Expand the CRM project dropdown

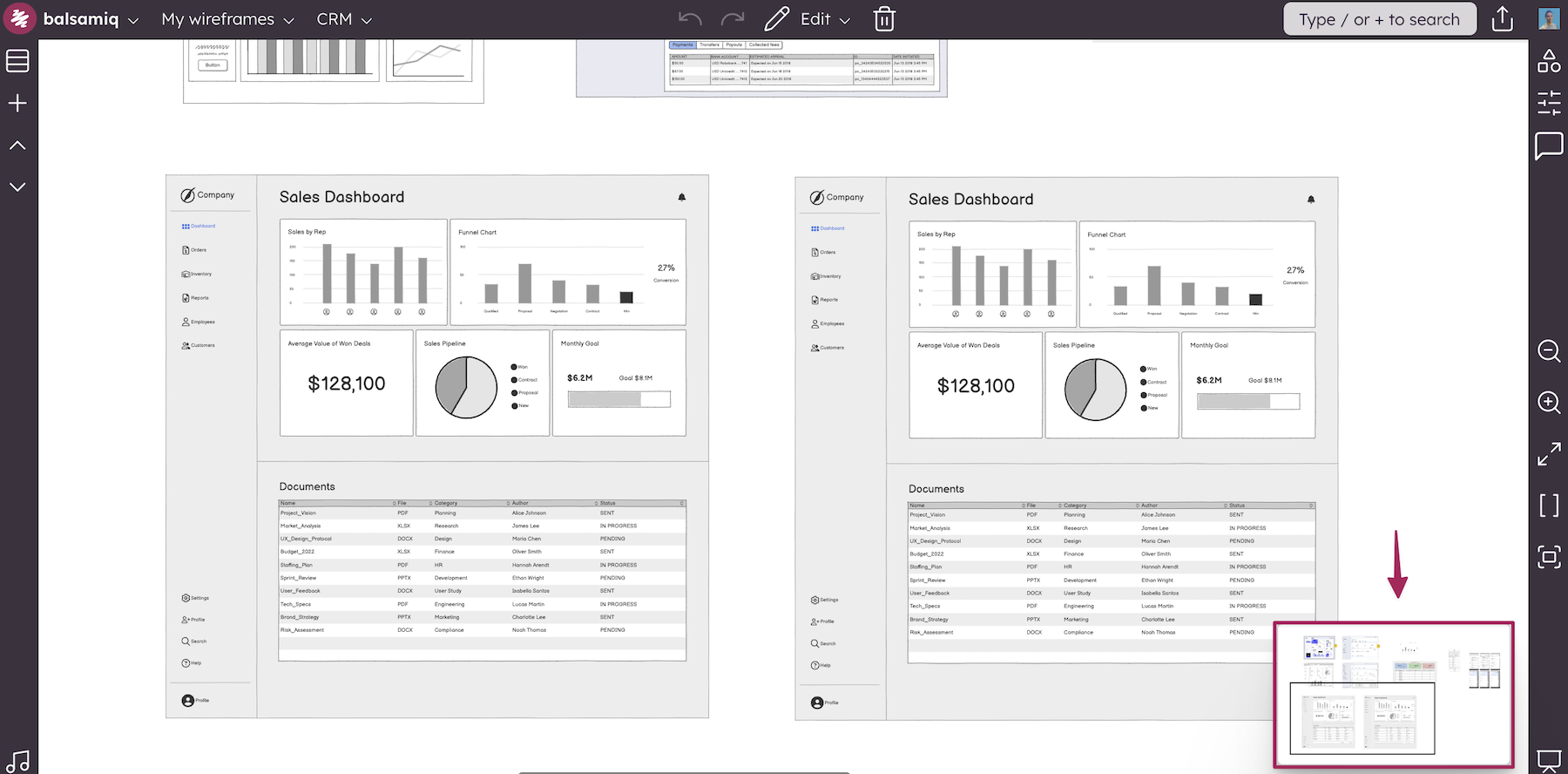[x=344, y=19]
